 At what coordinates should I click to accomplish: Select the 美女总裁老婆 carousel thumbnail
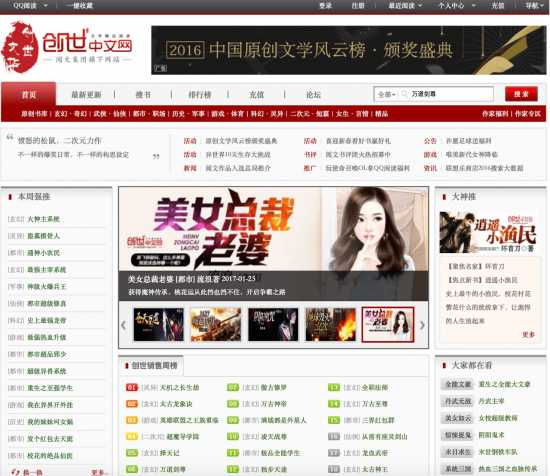pos(388,324)
